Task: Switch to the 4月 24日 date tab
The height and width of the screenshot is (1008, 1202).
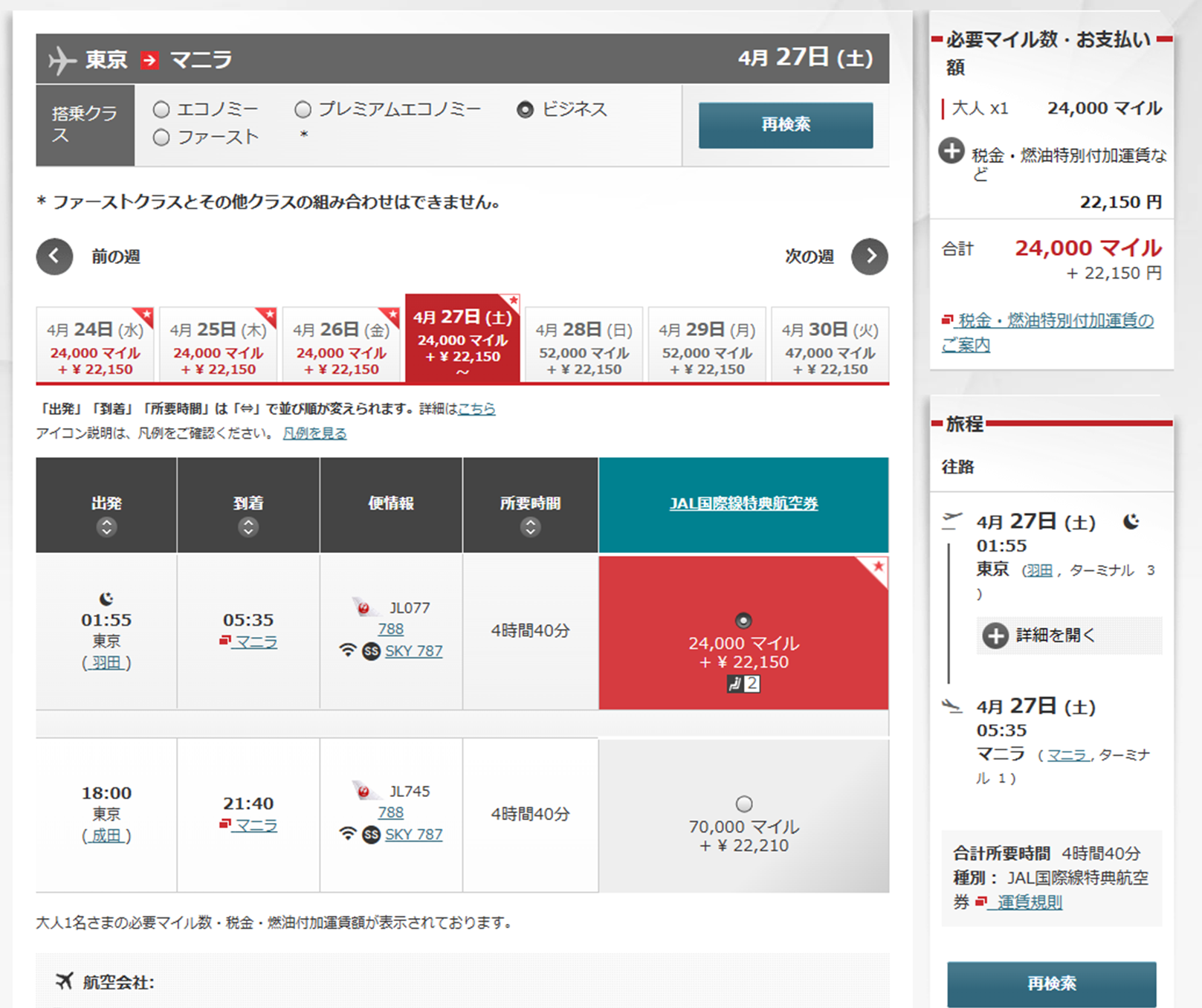Action: 95,346
